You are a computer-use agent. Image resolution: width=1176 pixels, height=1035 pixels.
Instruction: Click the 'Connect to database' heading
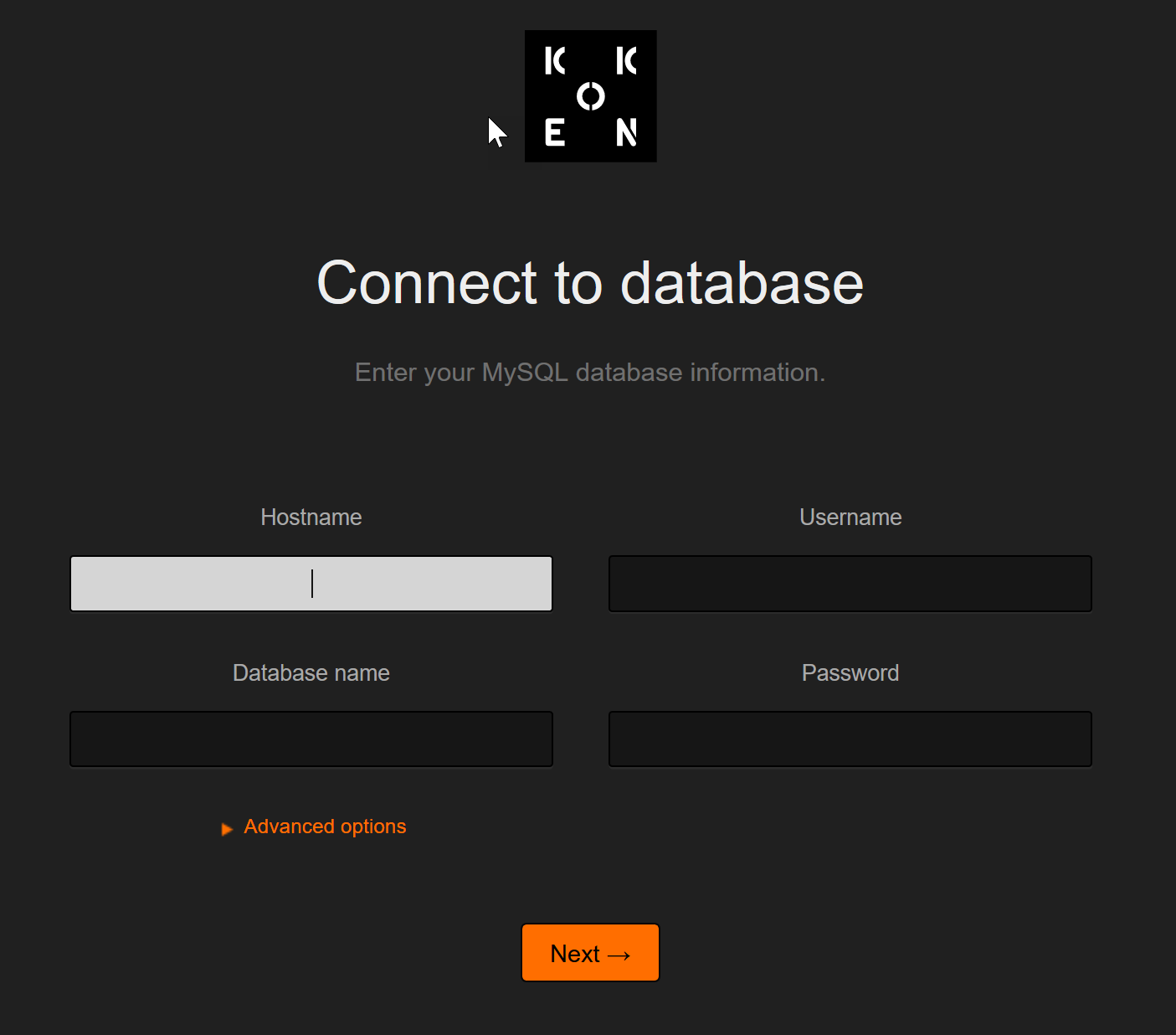(x=590, y=283)
